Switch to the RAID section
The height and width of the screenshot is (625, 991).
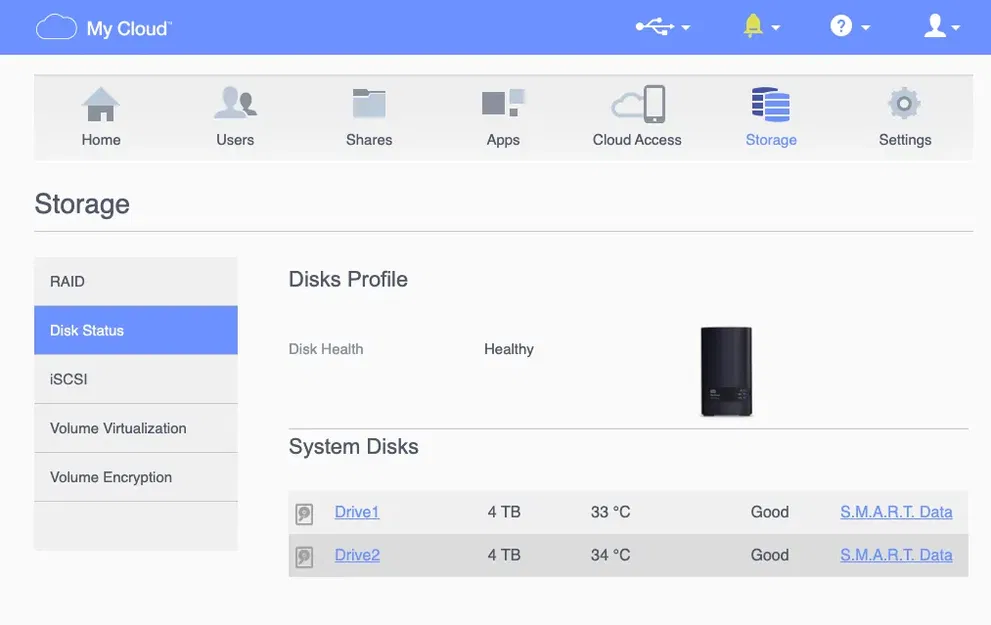coord(135,281)
